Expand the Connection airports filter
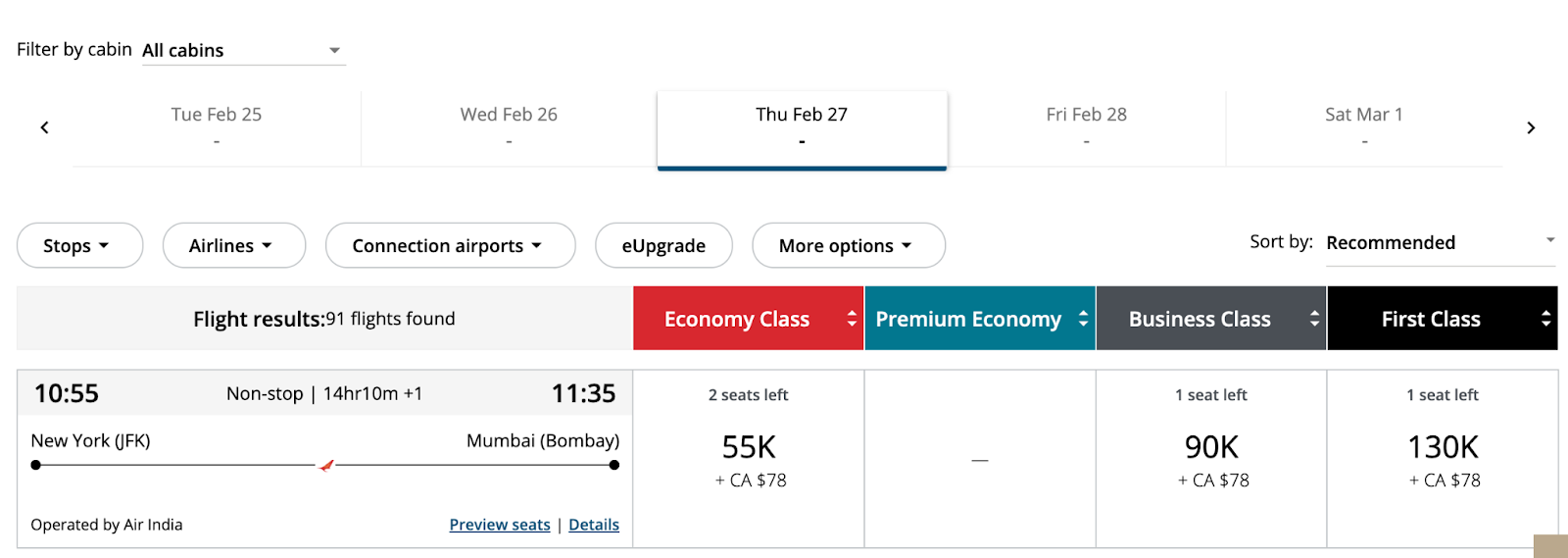Image resolution: width=1568 pixels, height=558 pixels. point(450,245)
